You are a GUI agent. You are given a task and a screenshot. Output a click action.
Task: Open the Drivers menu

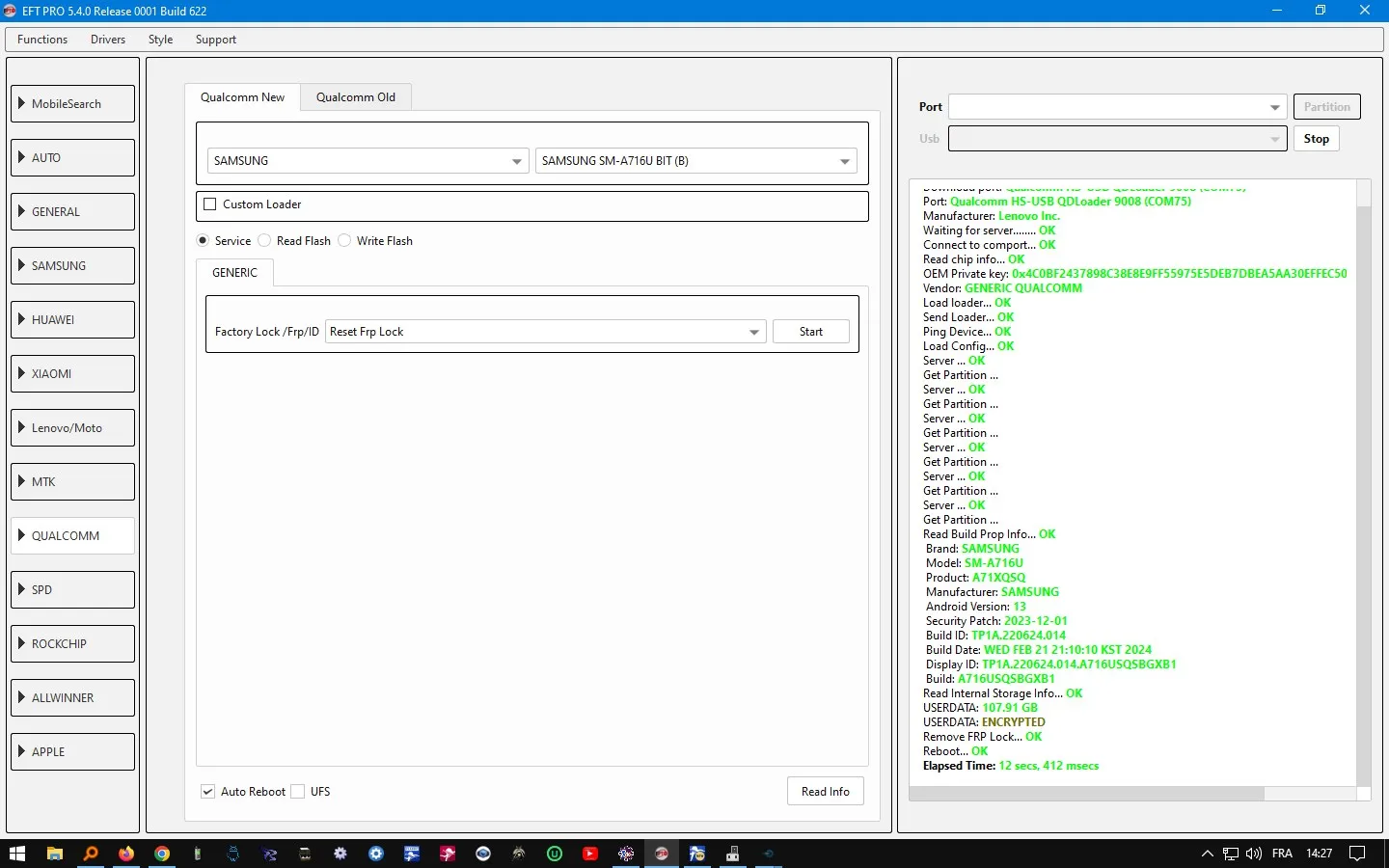[x=108, y=40]
